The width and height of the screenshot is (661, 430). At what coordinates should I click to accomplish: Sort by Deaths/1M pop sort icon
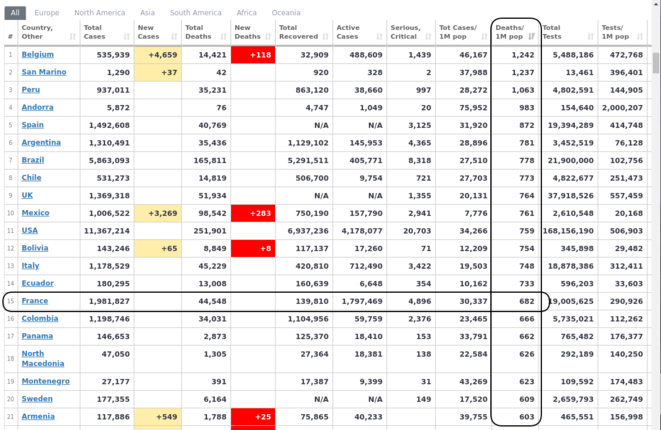point(532,37)
